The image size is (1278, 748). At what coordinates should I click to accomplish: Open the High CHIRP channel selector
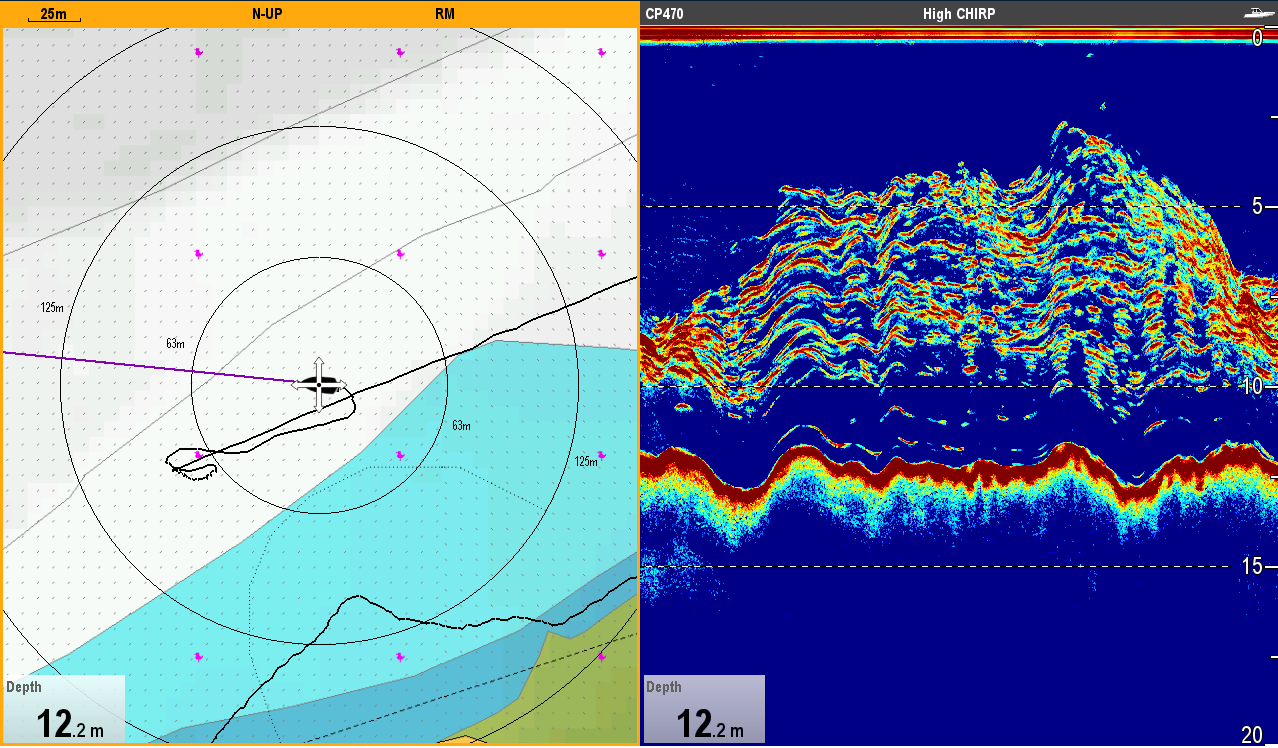click(x=958, y=14)
